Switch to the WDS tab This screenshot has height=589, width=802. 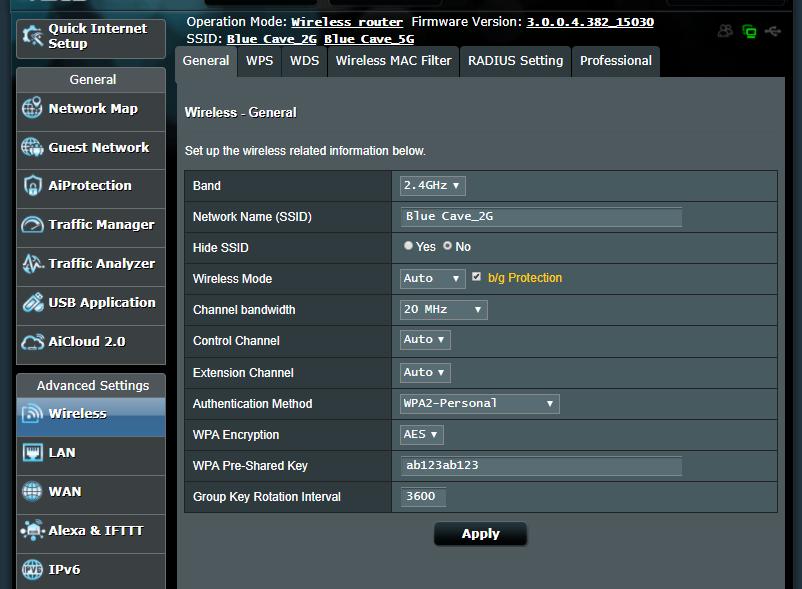[304, 61]
